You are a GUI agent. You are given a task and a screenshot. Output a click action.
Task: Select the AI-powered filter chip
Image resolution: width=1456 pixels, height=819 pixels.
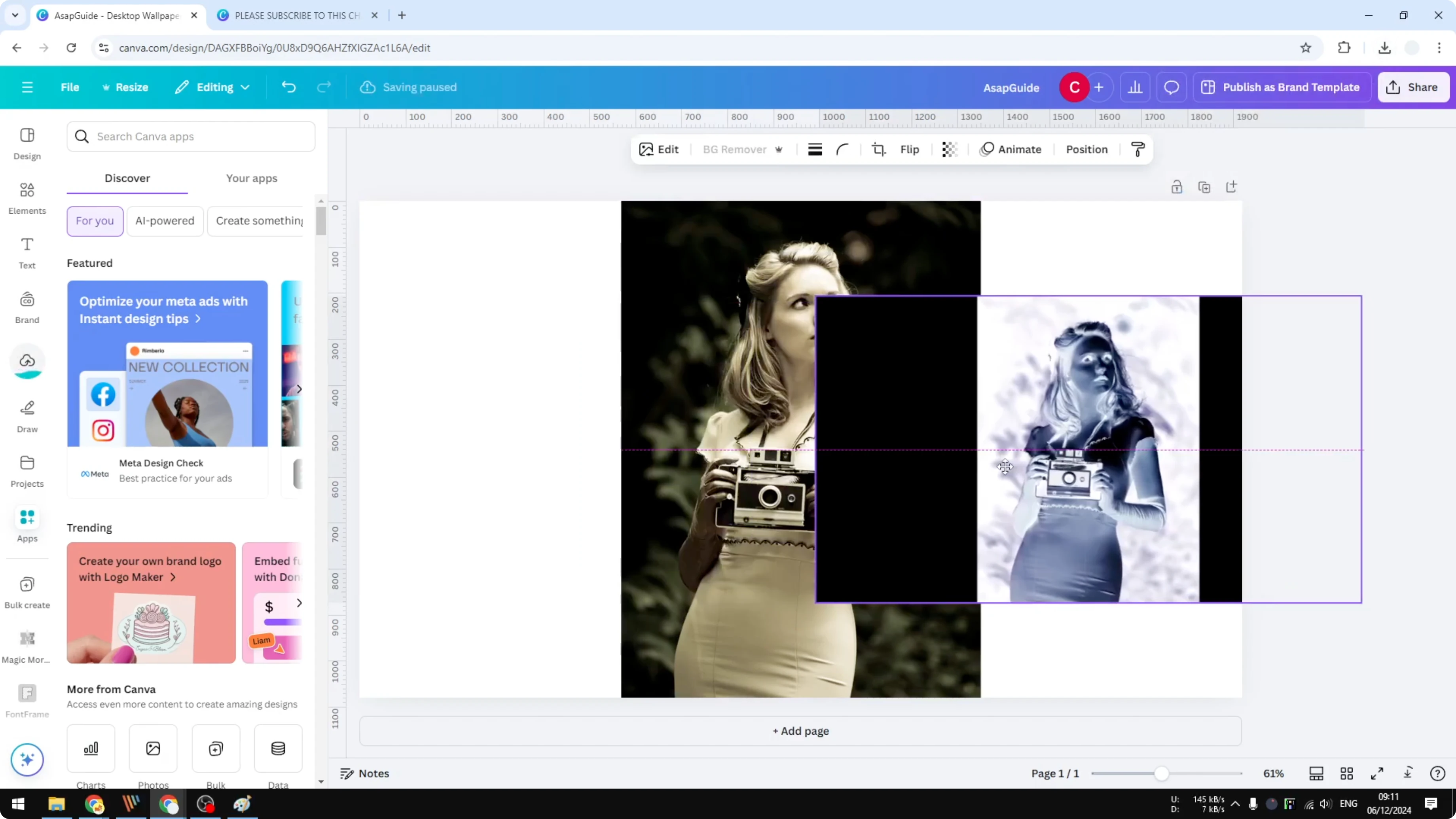pyautogui.click(x=165, y=221)
